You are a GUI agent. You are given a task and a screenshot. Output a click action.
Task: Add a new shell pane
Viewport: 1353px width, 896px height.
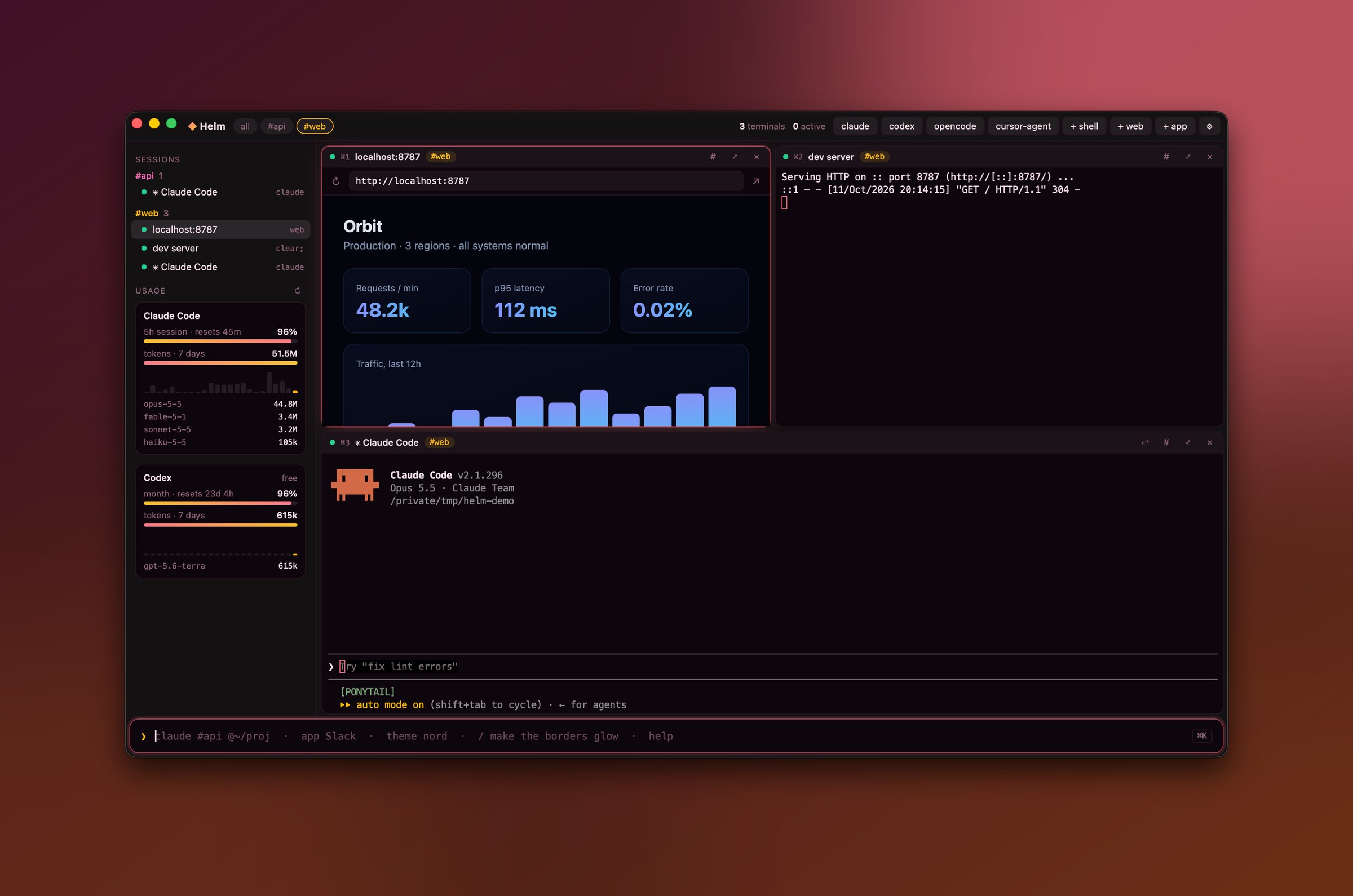(1084, 126)
